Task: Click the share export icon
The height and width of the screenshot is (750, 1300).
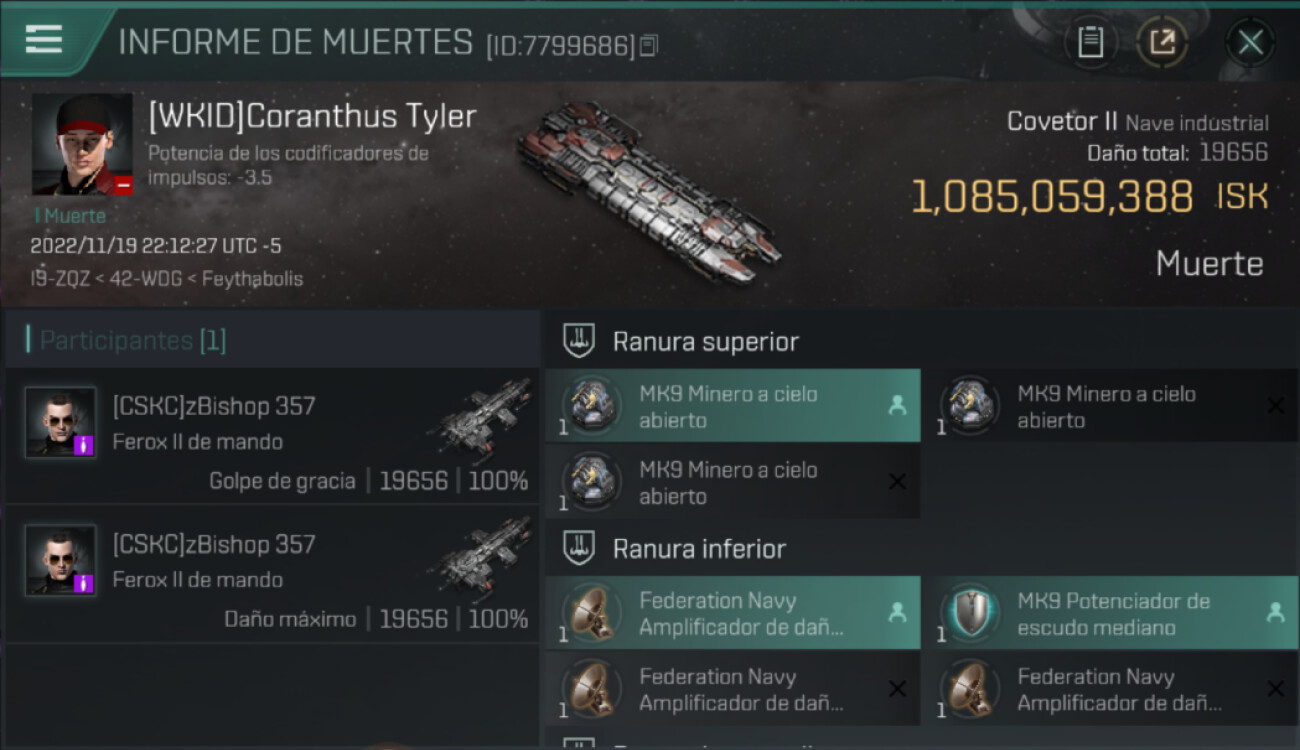Action: (1162, 42)
